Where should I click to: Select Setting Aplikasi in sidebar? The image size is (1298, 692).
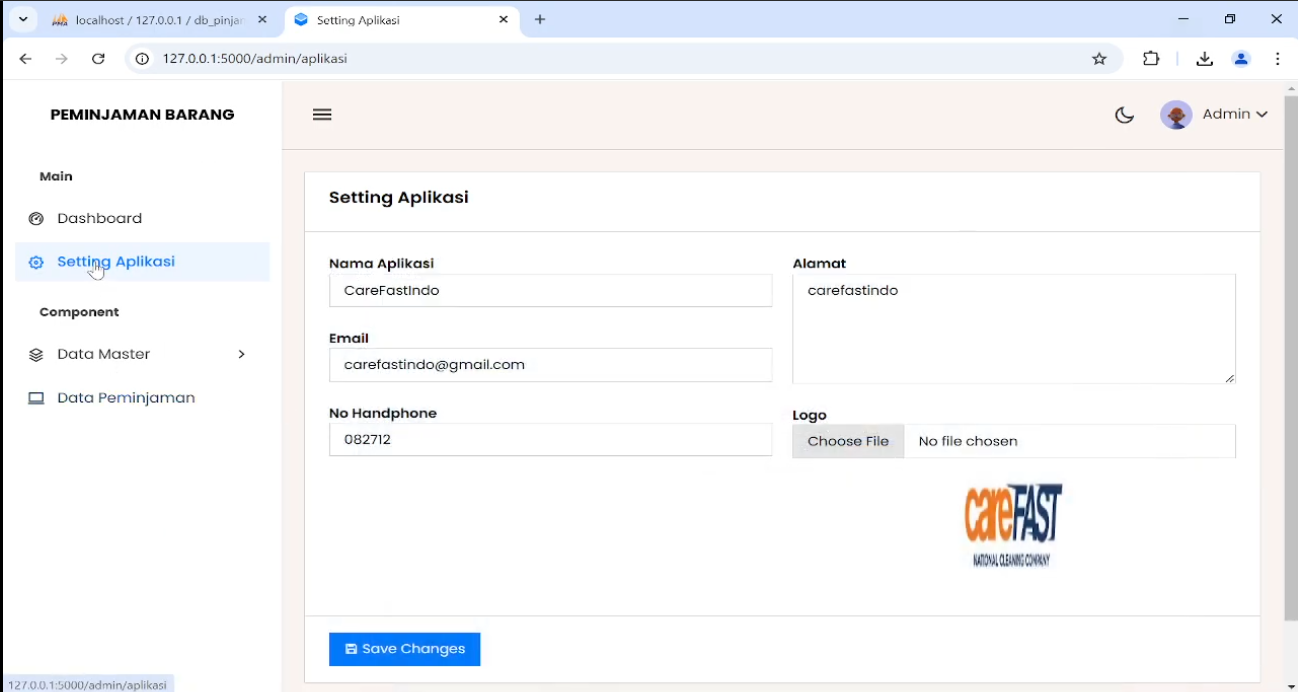click(x=116, y=262)
